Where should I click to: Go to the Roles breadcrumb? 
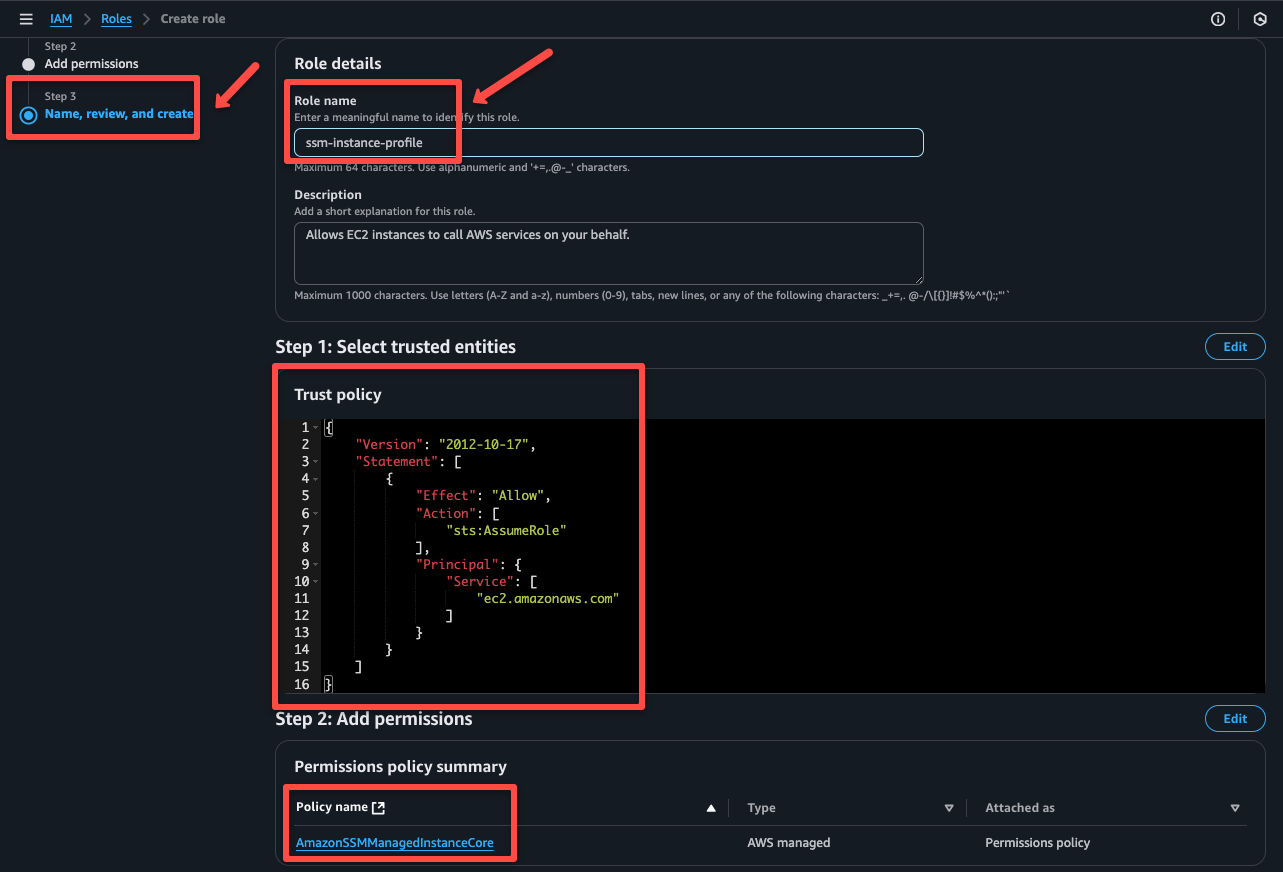pos(116,19)
